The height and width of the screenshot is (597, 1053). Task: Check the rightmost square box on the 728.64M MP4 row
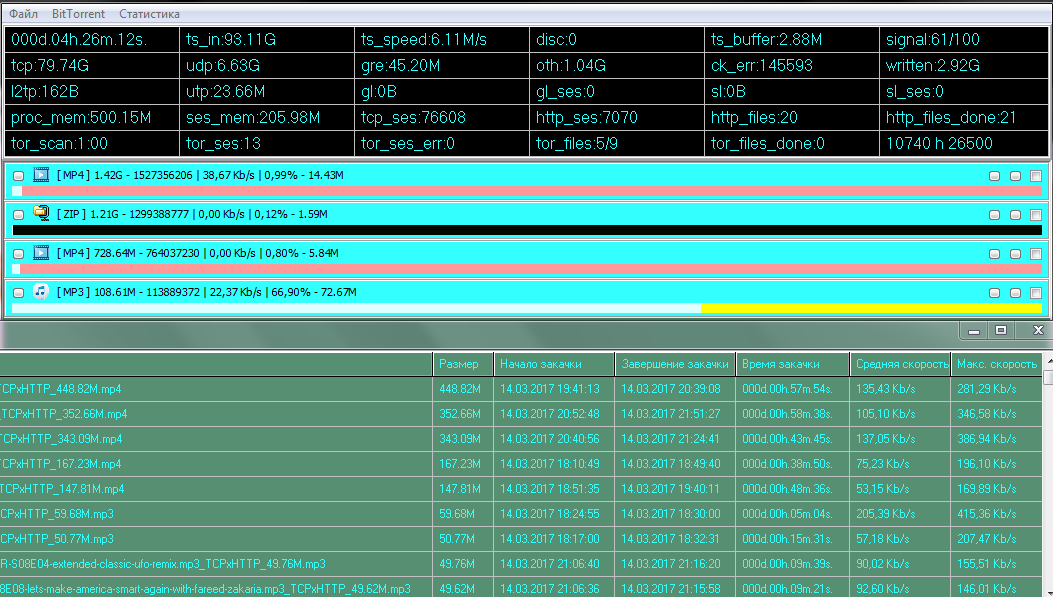[1036, 254]
